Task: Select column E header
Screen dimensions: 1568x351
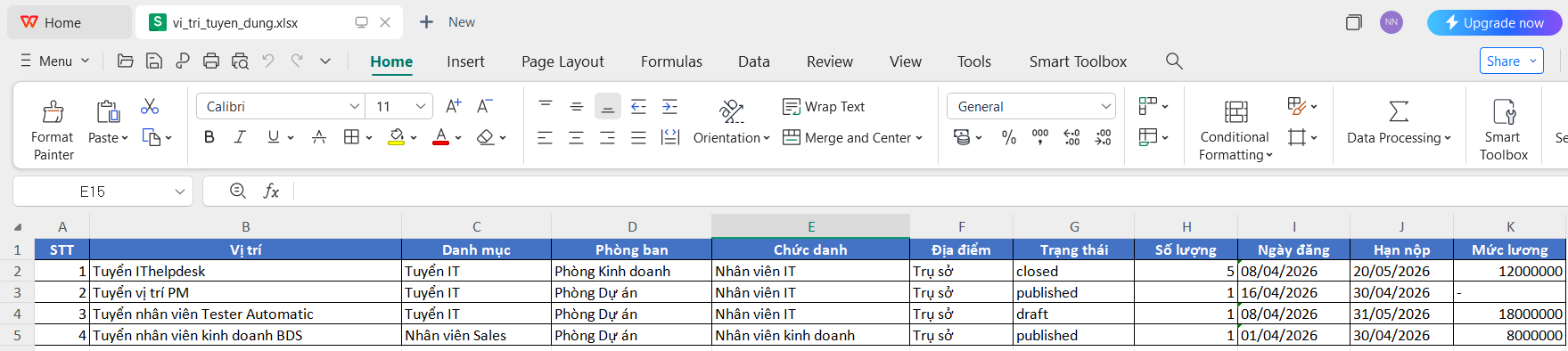Action: pos(810,226)
